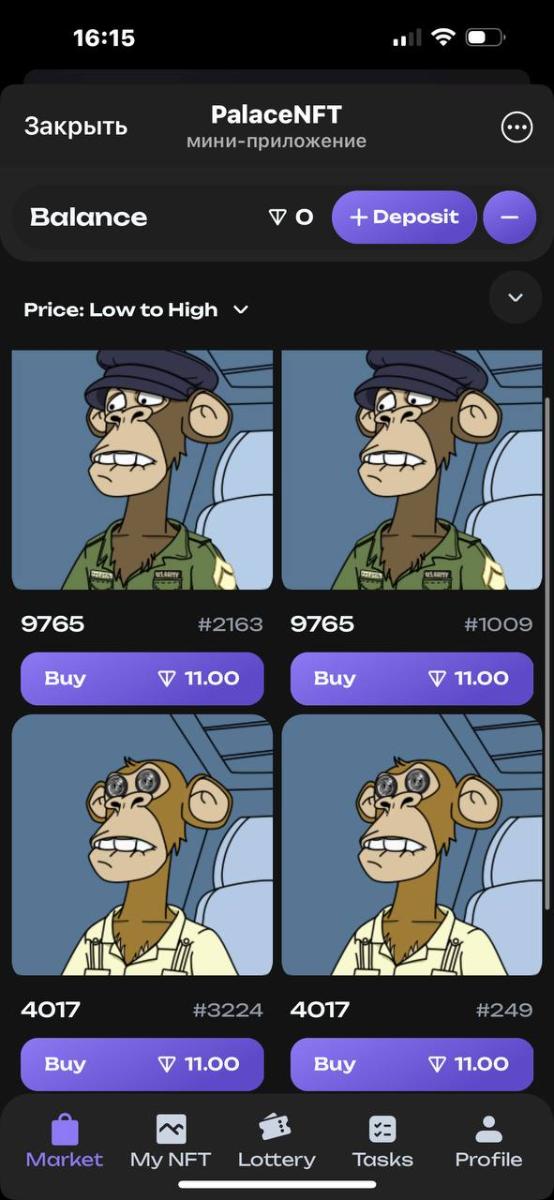Screen dimensions: 554x1200
Task: Open the Lottery ticket icon
Action: coord(276,1128)
